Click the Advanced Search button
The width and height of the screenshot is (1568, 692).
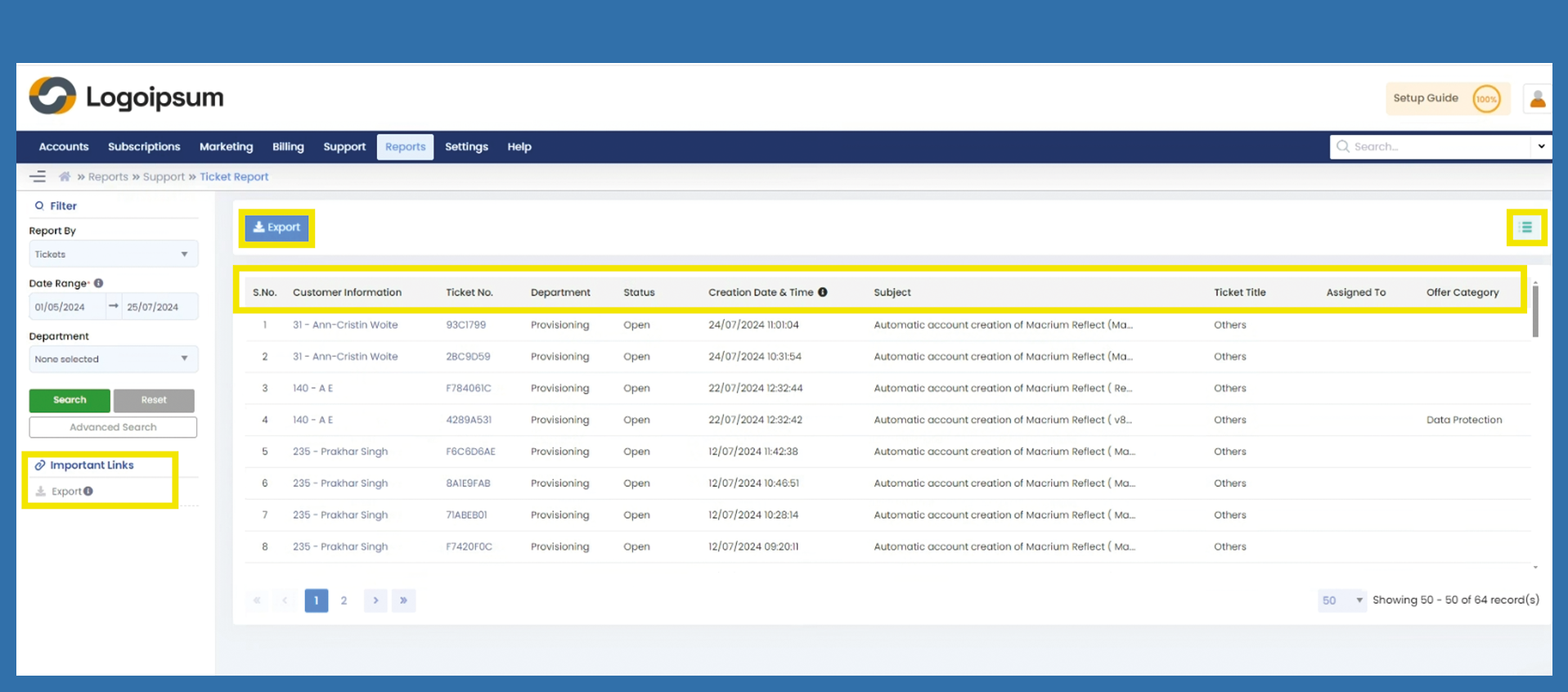[x=113, y=427]
